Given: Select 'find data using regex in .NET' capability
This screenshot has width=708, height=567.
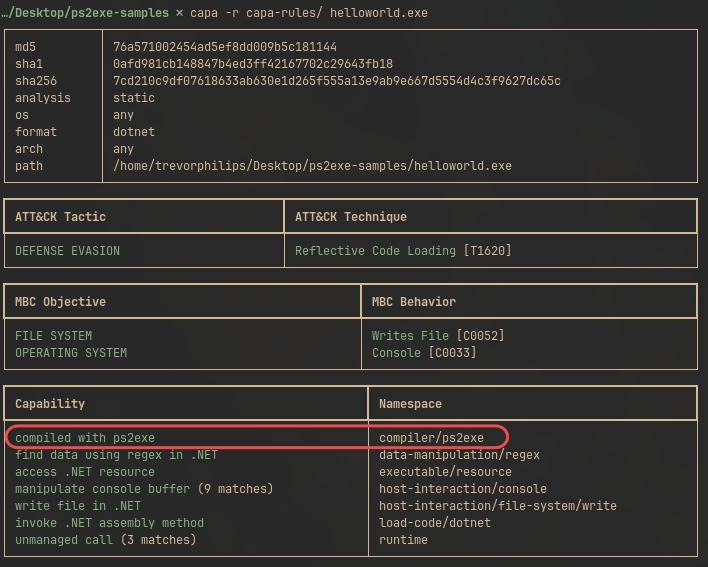Looking at the screenshot, I should pos(116,455).
